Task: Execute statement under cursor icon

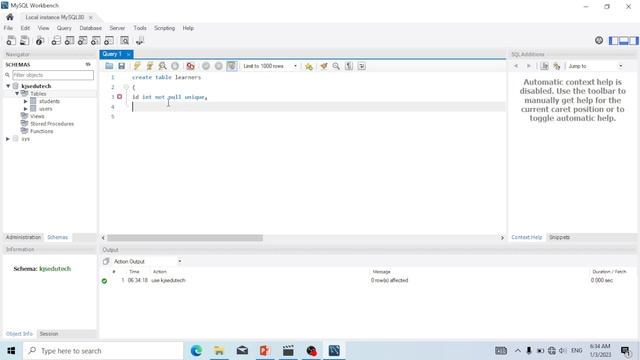Action: click(x=150, y=66)
